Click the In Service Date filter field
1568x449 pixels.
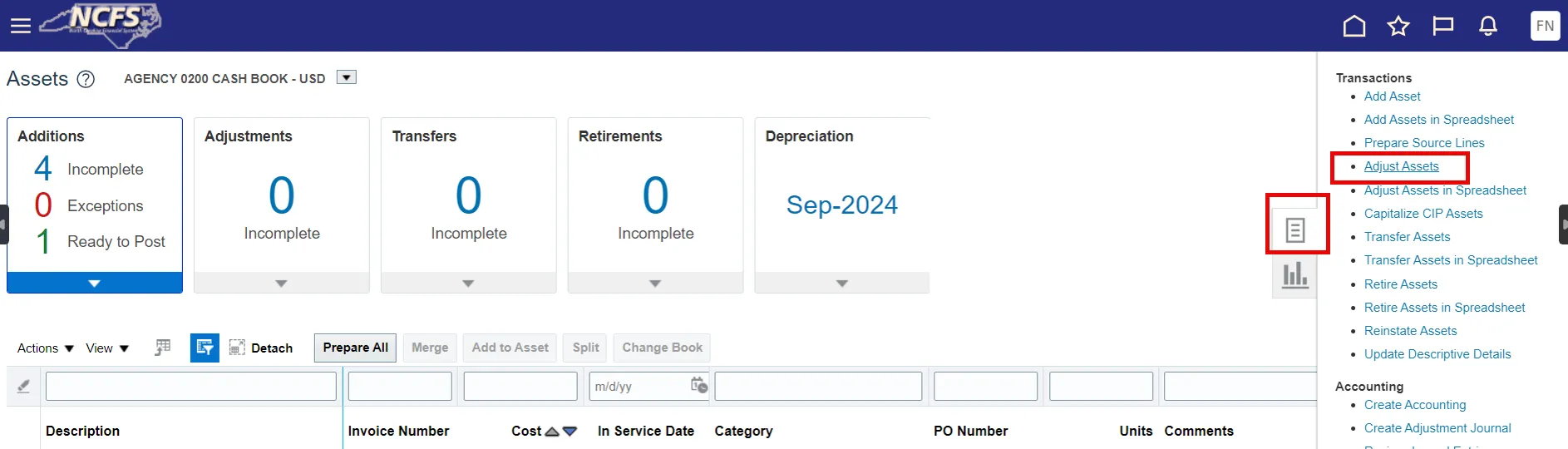point(639,387)
